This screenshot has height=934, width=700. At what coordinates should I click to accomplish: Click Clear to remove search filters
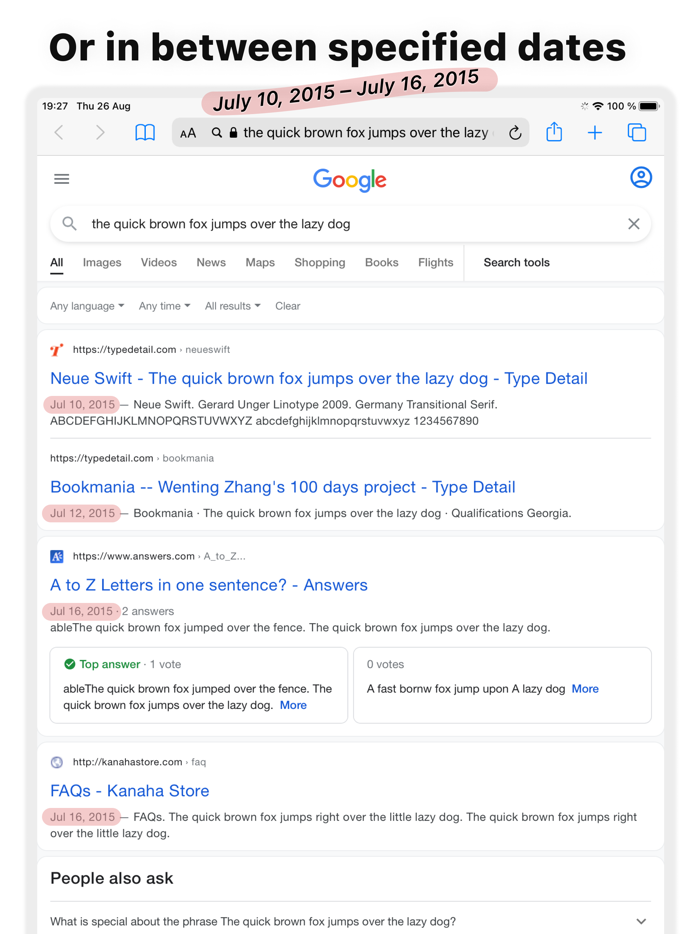[287, 306]
